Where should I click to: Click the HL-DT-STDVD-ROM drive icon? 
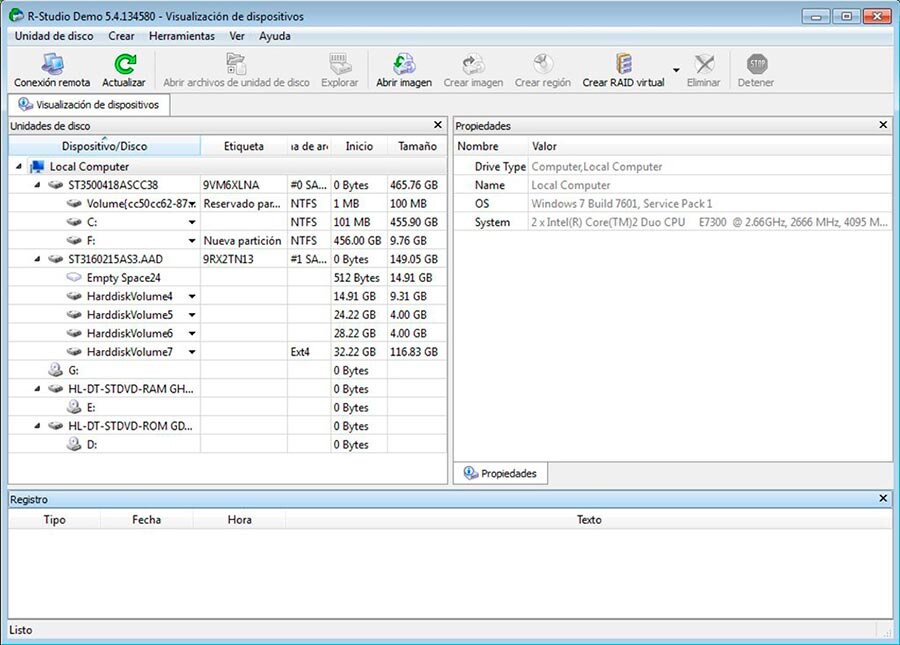pos(56,426)
